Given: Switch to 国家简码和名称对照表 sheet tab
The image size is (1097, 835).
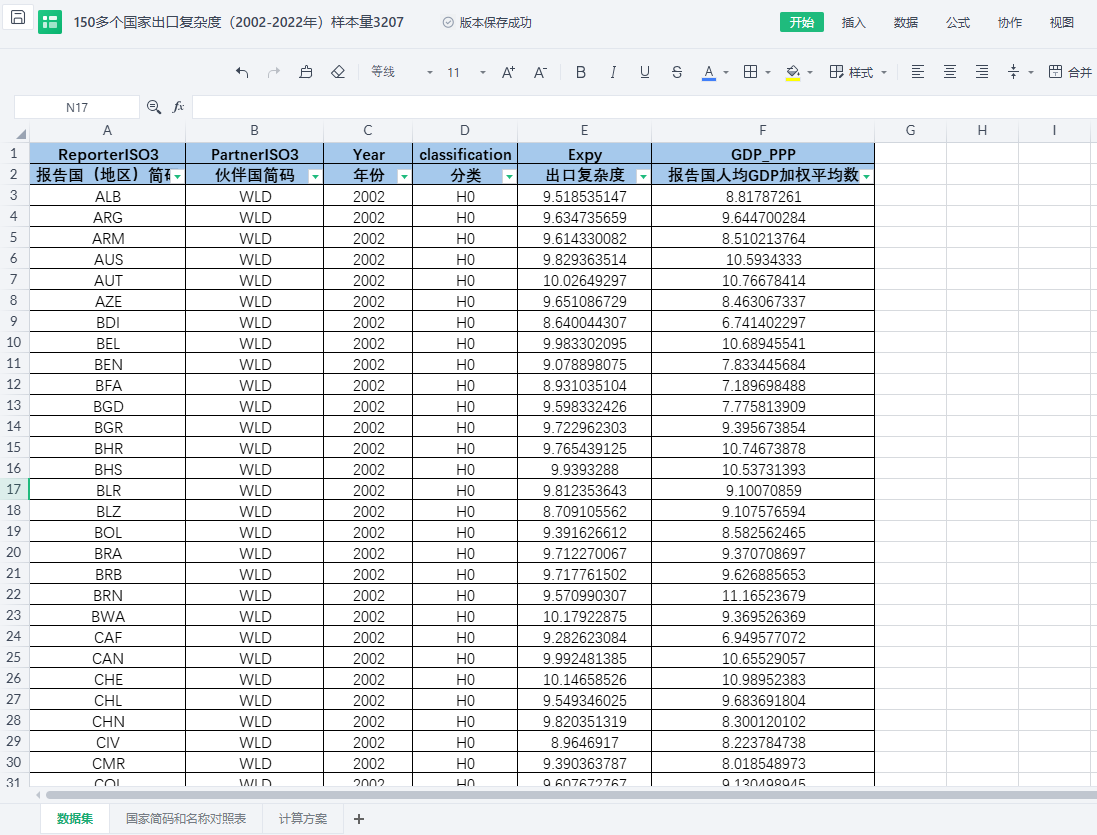Looking at the screenshot, I should 186,818.
